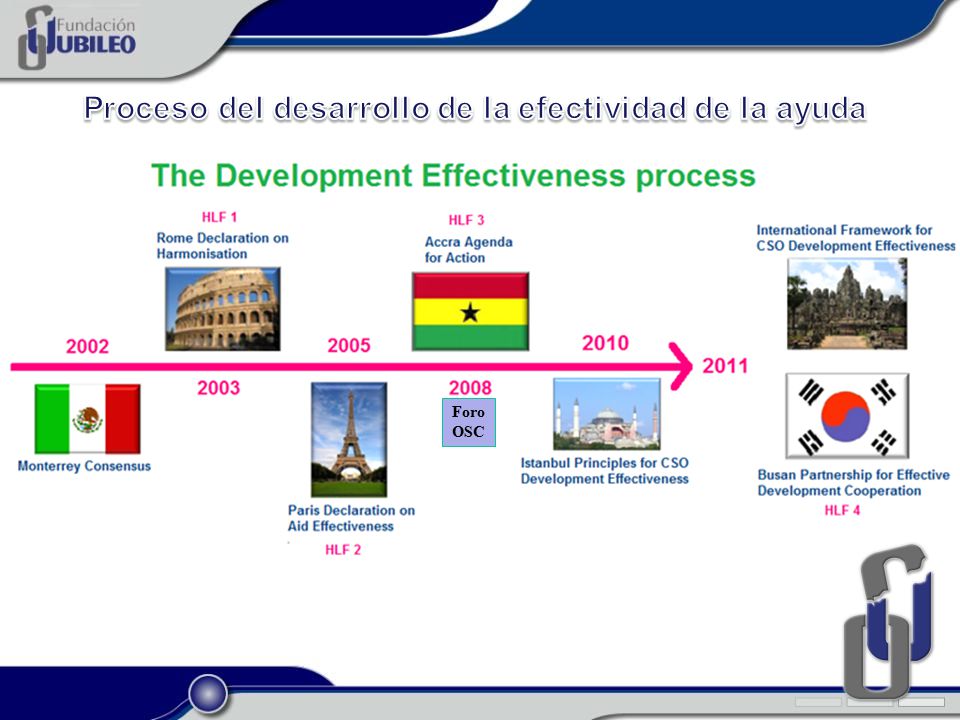Image resolution: width=960 pixels, height=720 pixels.
Task: Click the large Jubileo emblem at bottom right
Action: (888, 622)
